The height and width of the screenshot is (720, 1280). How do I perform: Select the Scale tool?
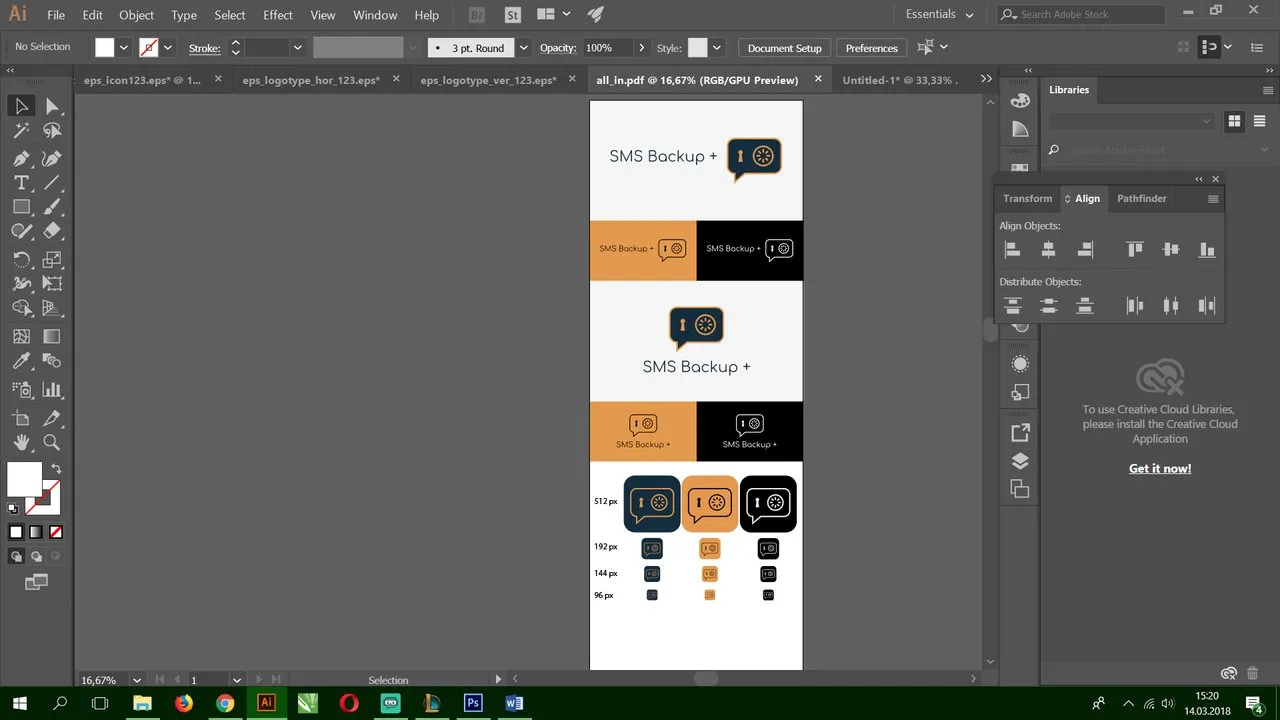[x=52, y=259]
